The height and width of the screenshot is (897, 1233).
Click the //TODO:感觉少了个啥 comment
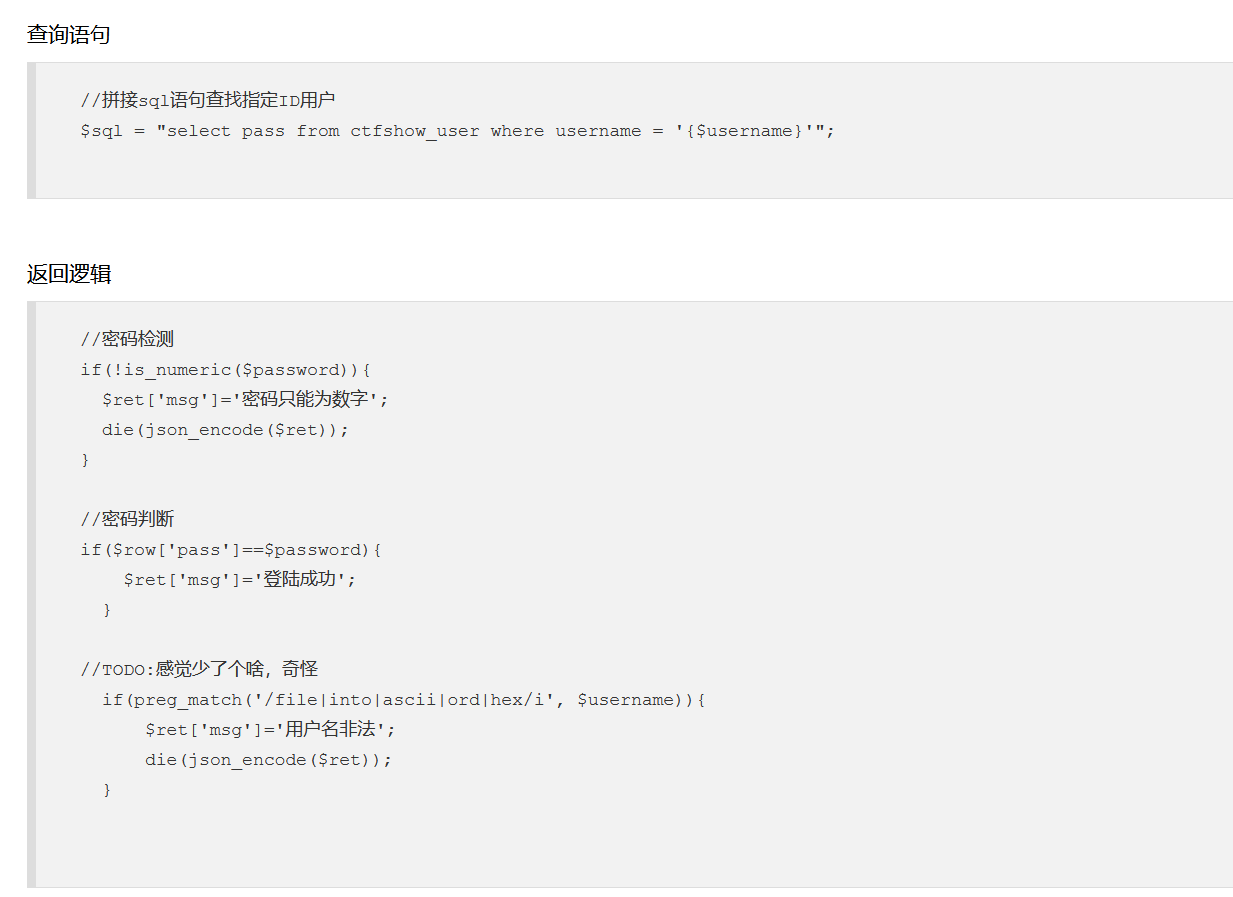coord(199,669)
